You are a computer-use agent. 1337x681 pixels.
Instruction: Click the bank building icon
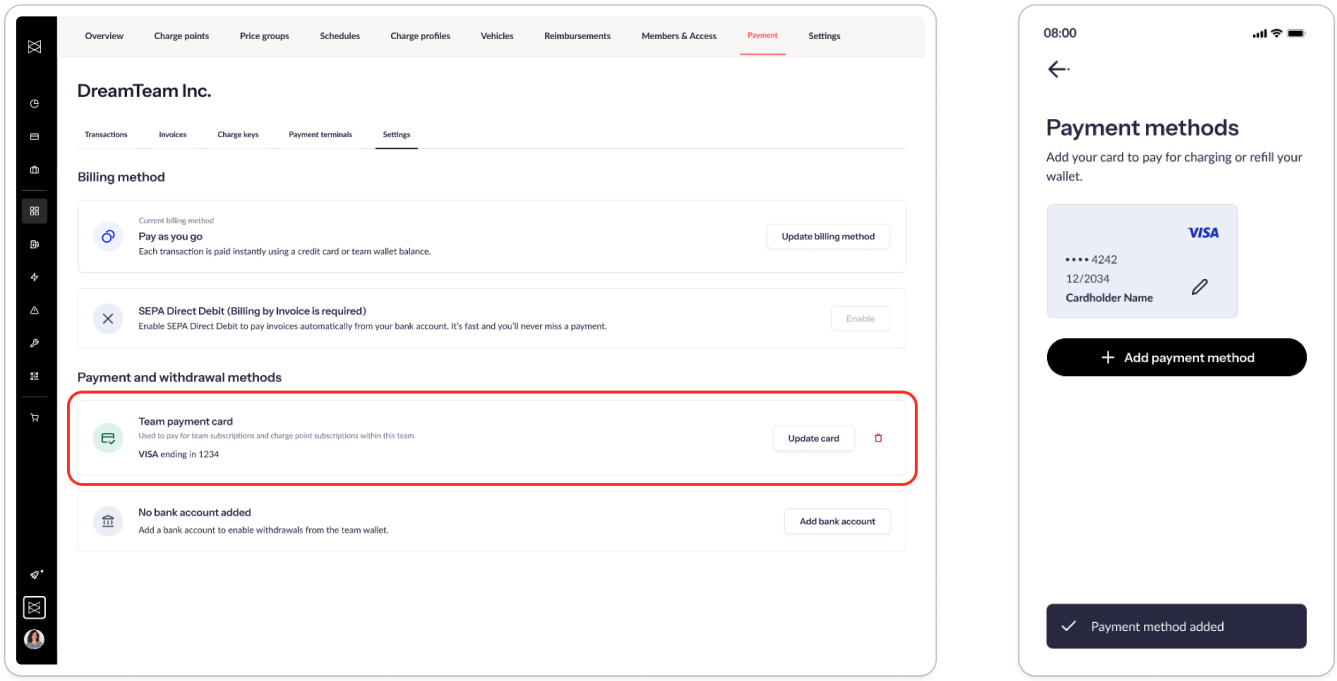[108, 521]
